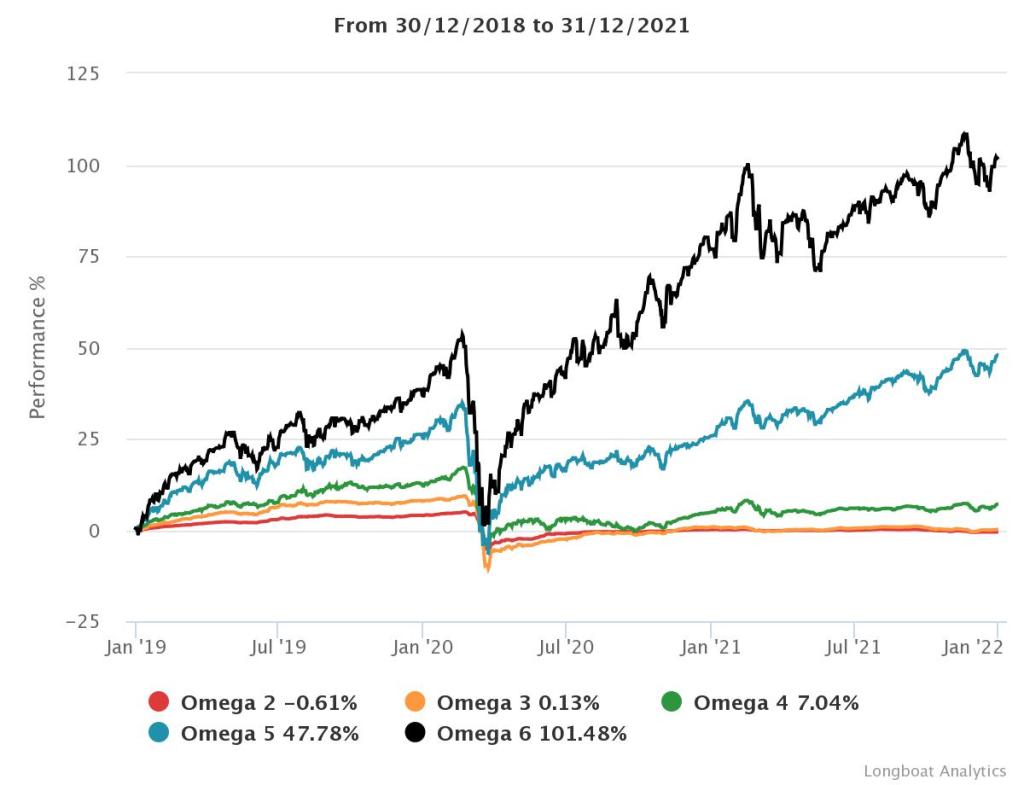
Task: Select the Jan '21 x-axis label
Action: pyautogui.click(x=710, y=647)
